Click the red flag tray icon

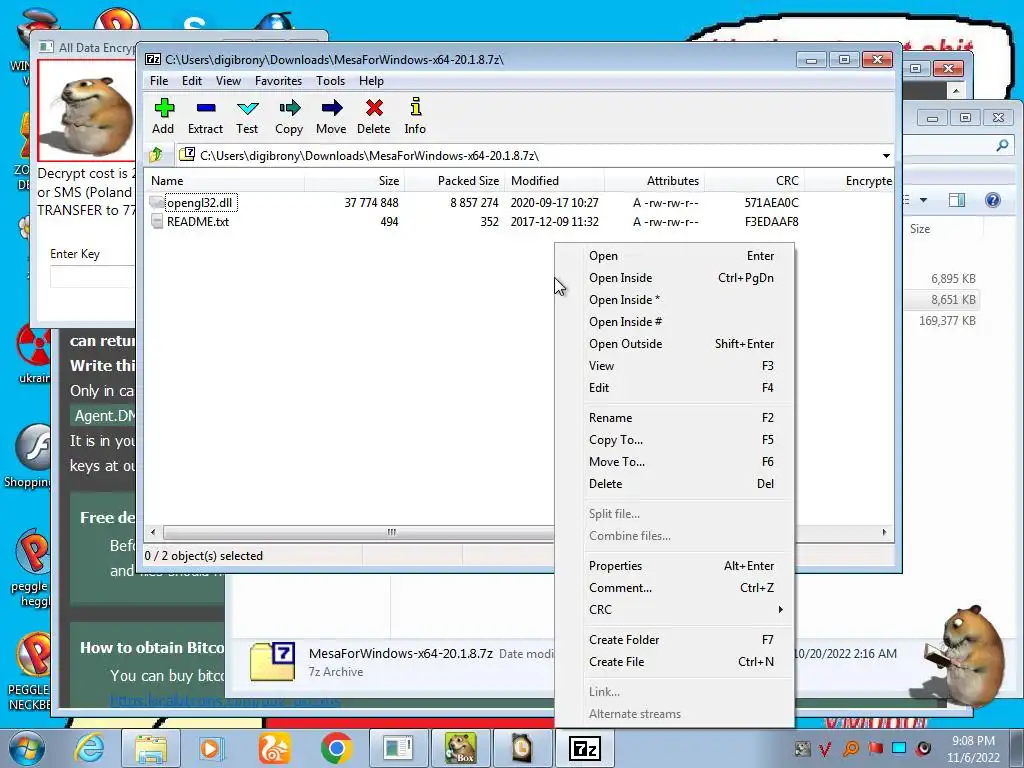click(875, 748)
